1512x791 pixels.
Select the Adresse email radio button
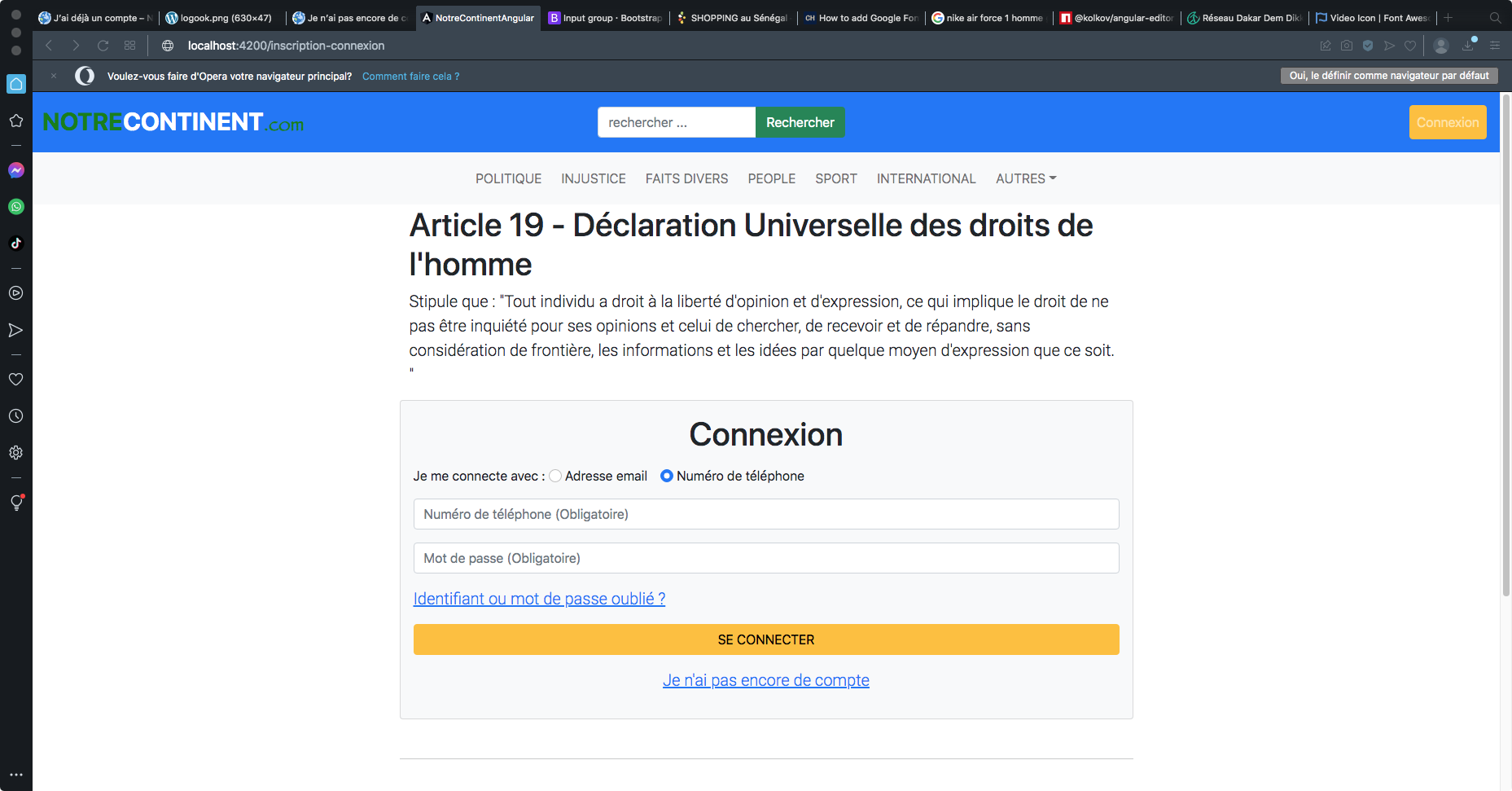[x=555, y=476]
